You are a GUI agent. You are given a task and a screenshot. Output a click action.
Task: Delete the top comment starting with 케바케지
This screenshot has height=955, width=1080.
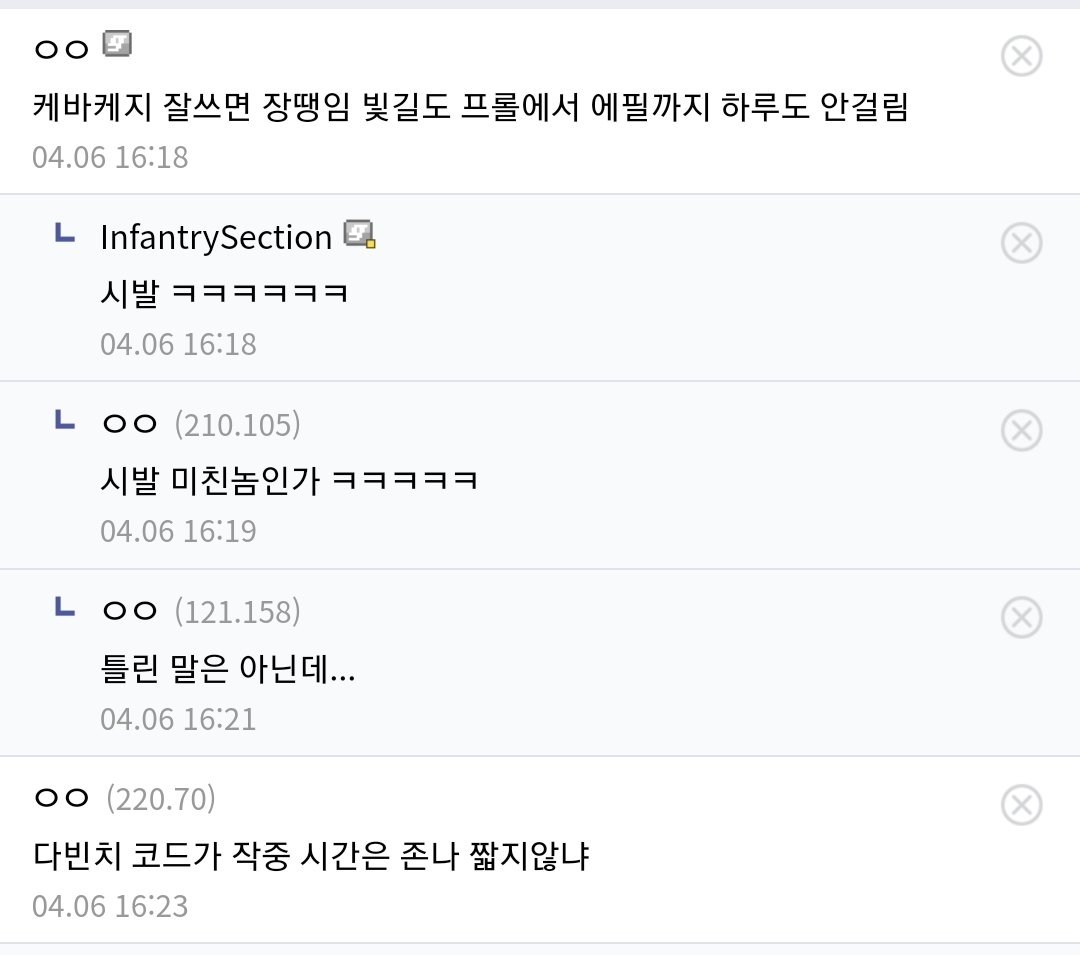click(1021, 56)
